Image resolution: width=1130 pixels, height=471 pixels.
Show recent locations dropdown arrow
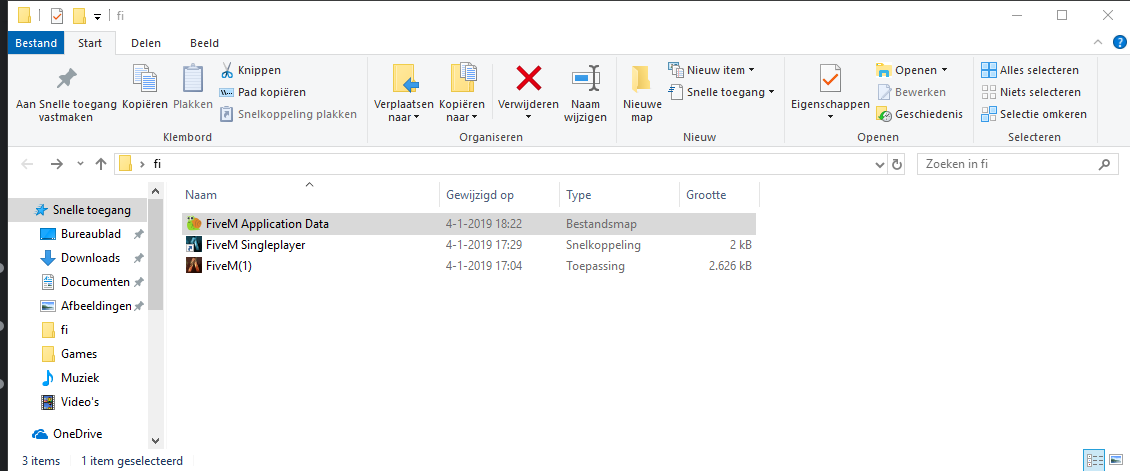tap(80, 163)
